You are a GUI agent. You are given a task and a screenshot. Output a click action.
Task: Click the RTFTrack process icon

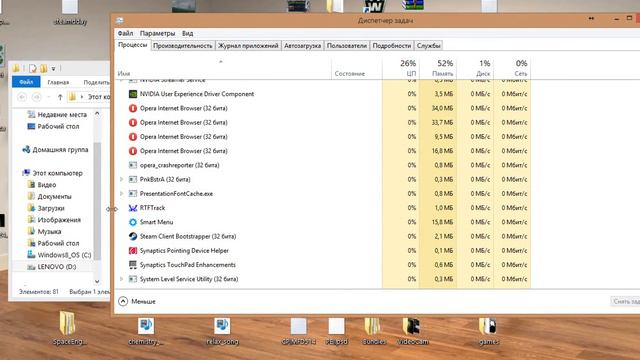pos(133,208)
